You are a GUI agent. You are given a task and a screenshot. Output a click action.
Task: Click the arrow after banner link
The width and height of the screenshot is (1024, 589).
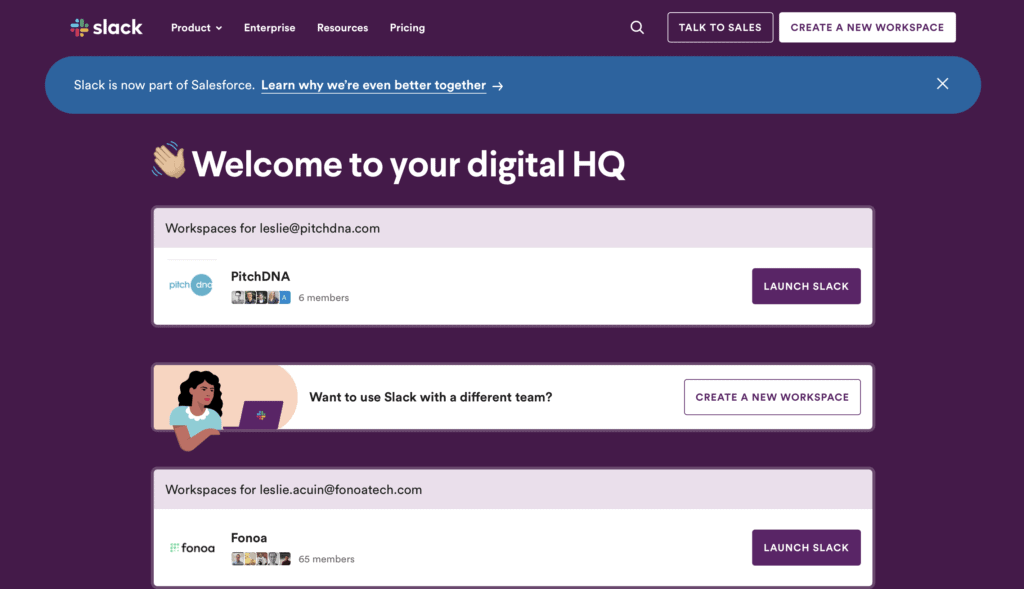[498, 86]
